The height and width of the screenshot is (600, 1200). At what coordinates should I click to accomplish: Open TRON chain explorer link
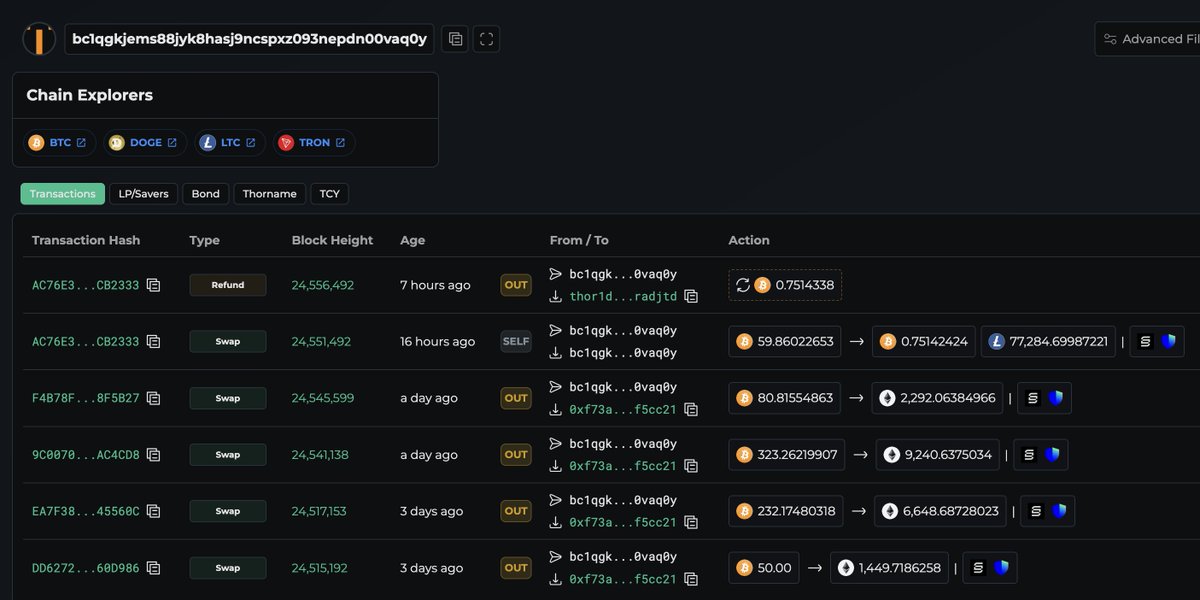(313, 143)
